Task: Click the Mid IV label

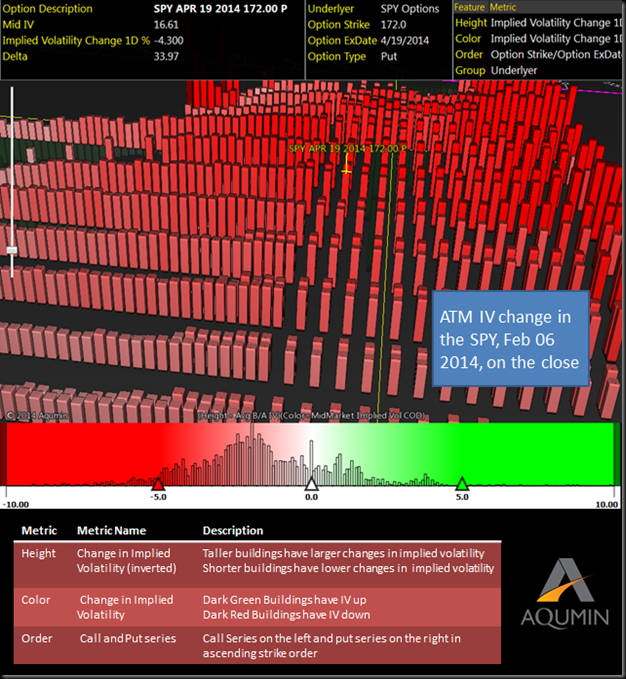Action: [18, 25]
